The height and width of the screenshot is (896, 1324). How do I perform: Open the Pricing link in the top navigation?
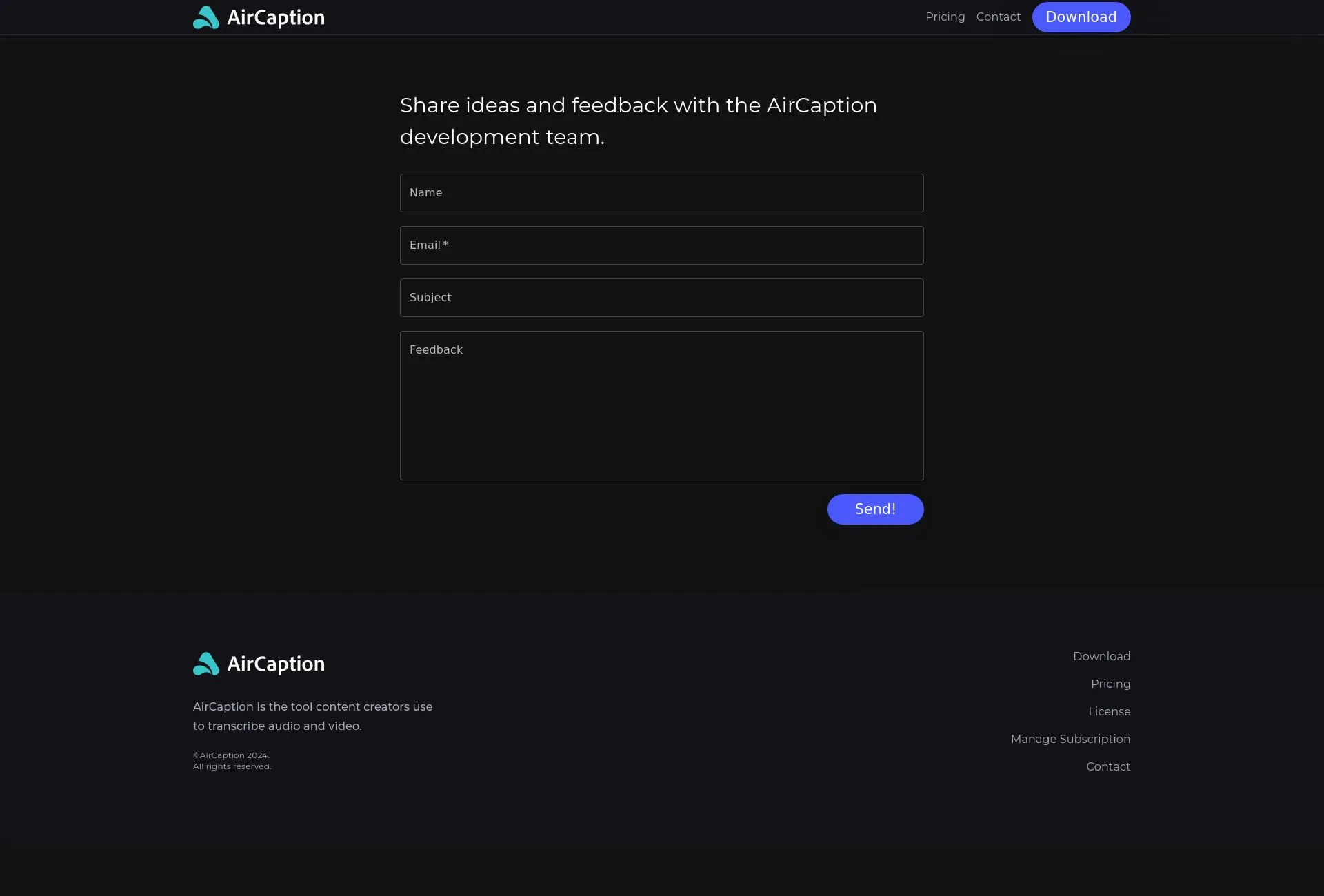click(x=945, y=17)
